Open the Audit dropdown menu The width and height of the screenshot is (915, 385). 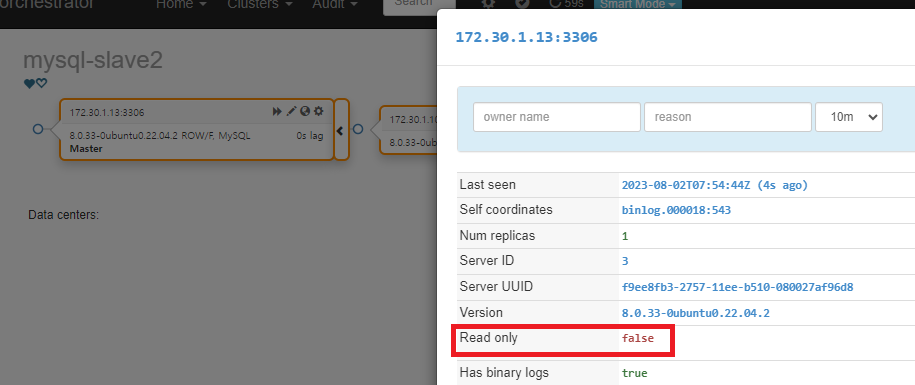pos(336,4)
